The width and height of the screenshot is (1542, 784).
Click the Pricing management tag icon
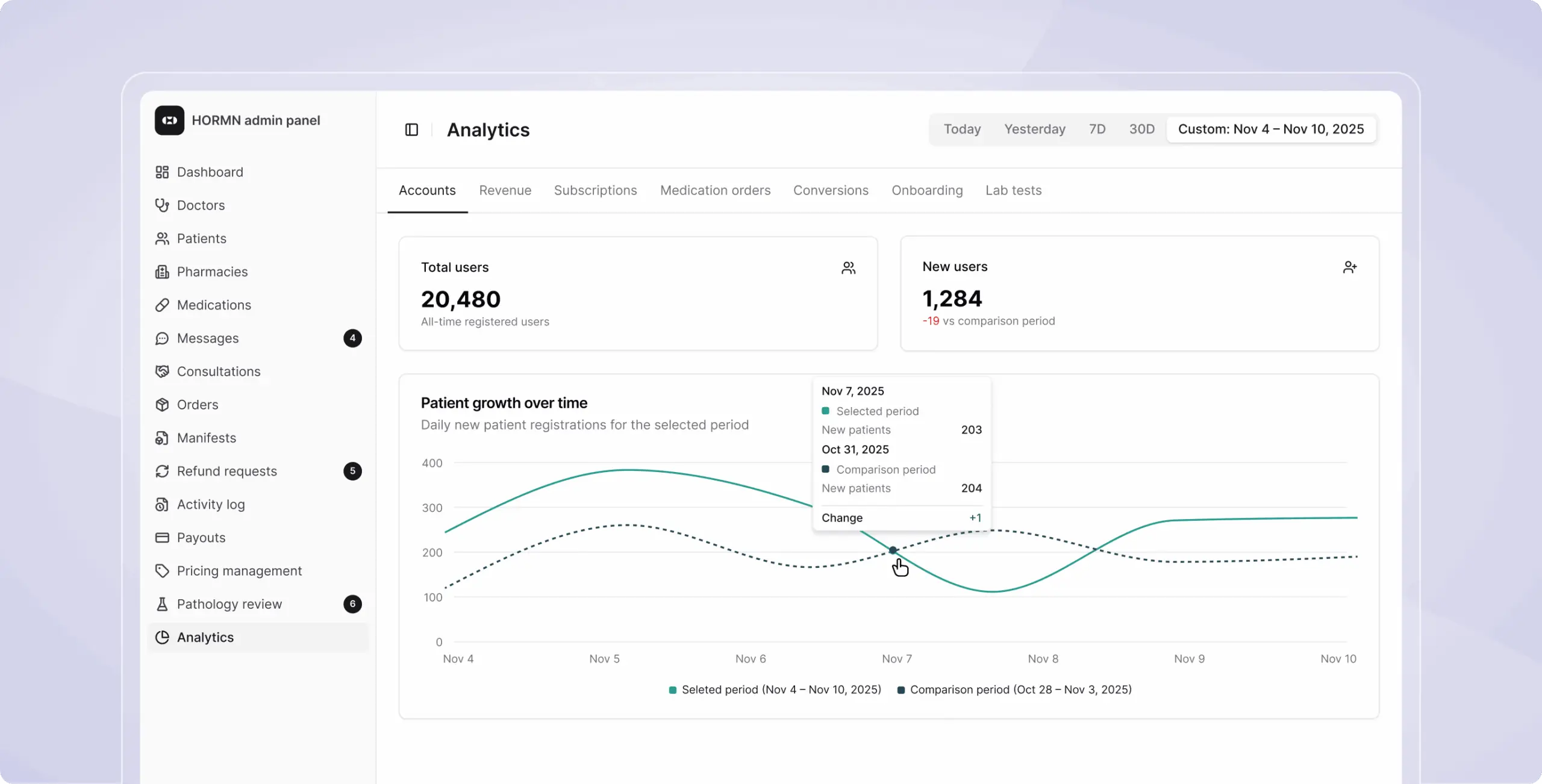(x=162, y=571)
